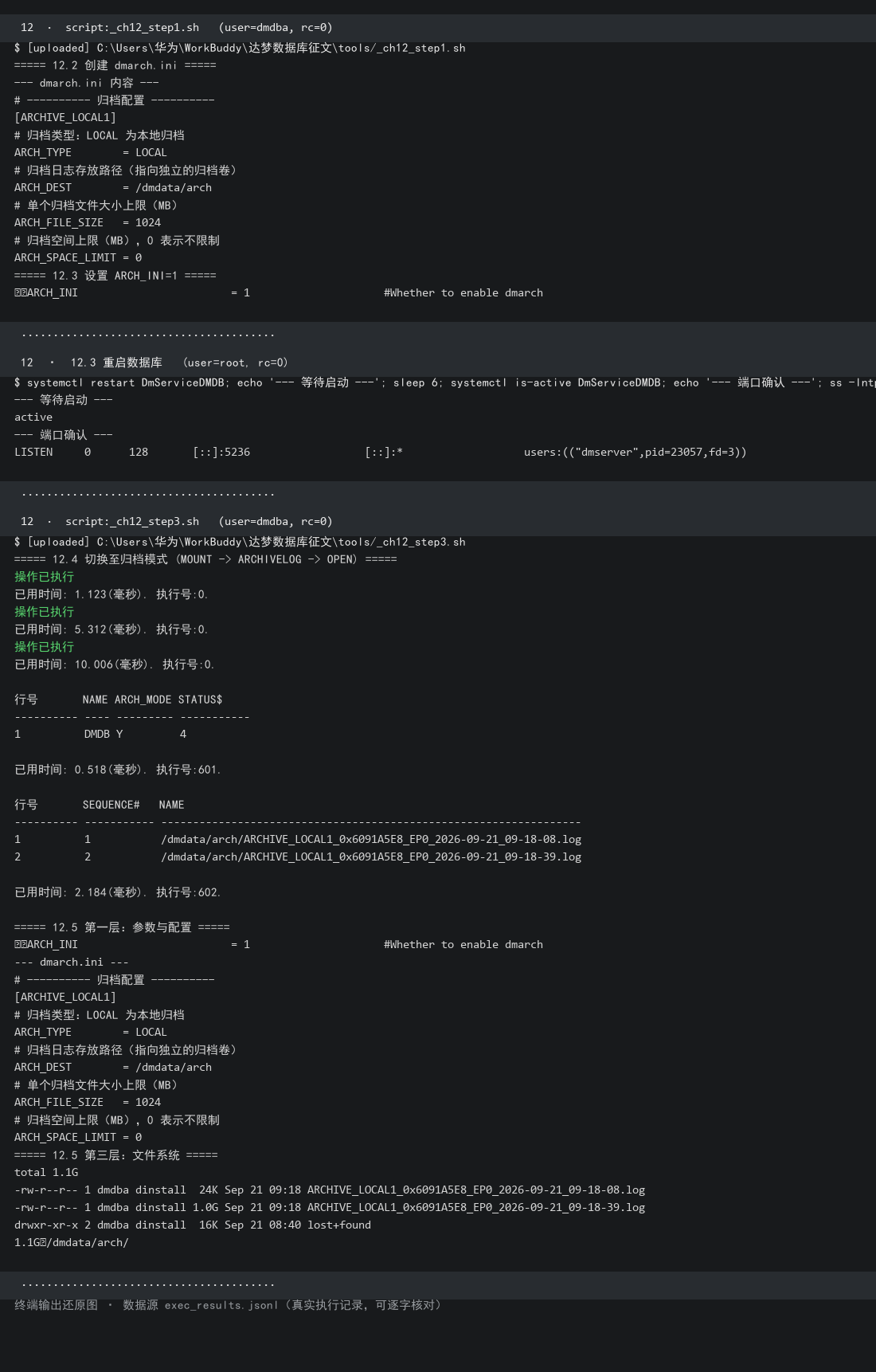This screenshot has height=1372, width=876.
Task: Select the /dmdata/arch 09-18-08.log path in the SEQUENCE# table
Action: click(371, 840)
